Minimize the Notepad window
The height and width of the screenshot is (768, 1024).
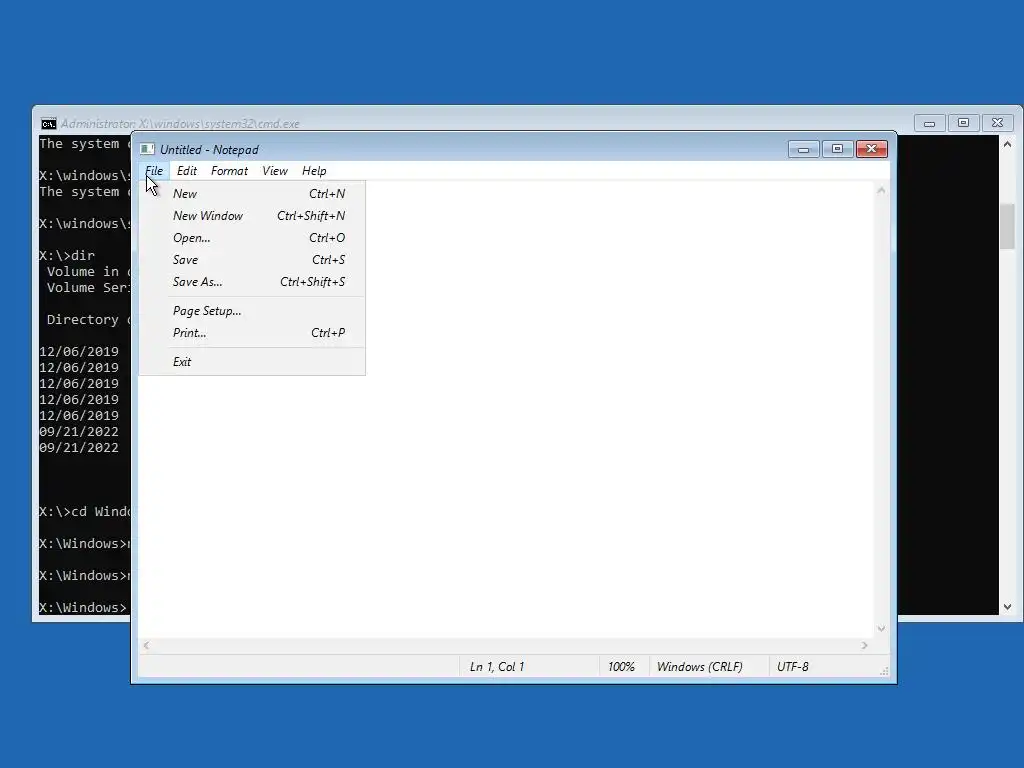coord(803,150)
